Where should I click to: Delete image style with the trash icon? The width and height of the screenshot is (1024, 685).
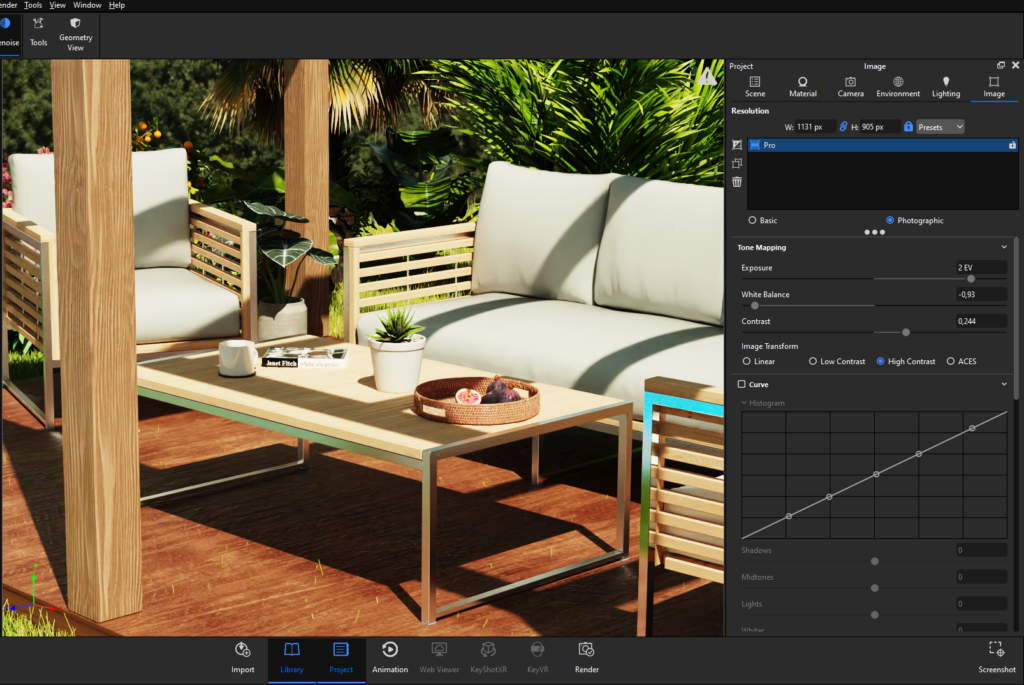click(737, 182)
